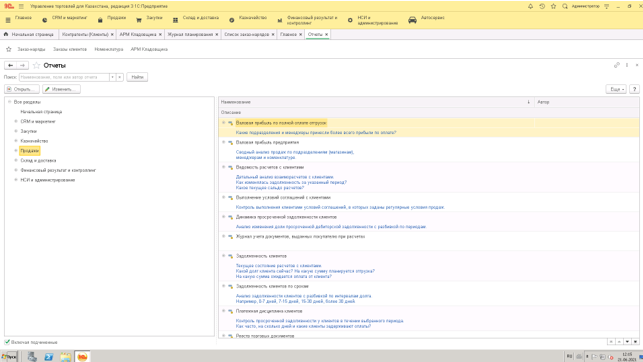This screenshot has width=643, height=362.
Task: Go back with the left arrow button
Action: [11, 65]
